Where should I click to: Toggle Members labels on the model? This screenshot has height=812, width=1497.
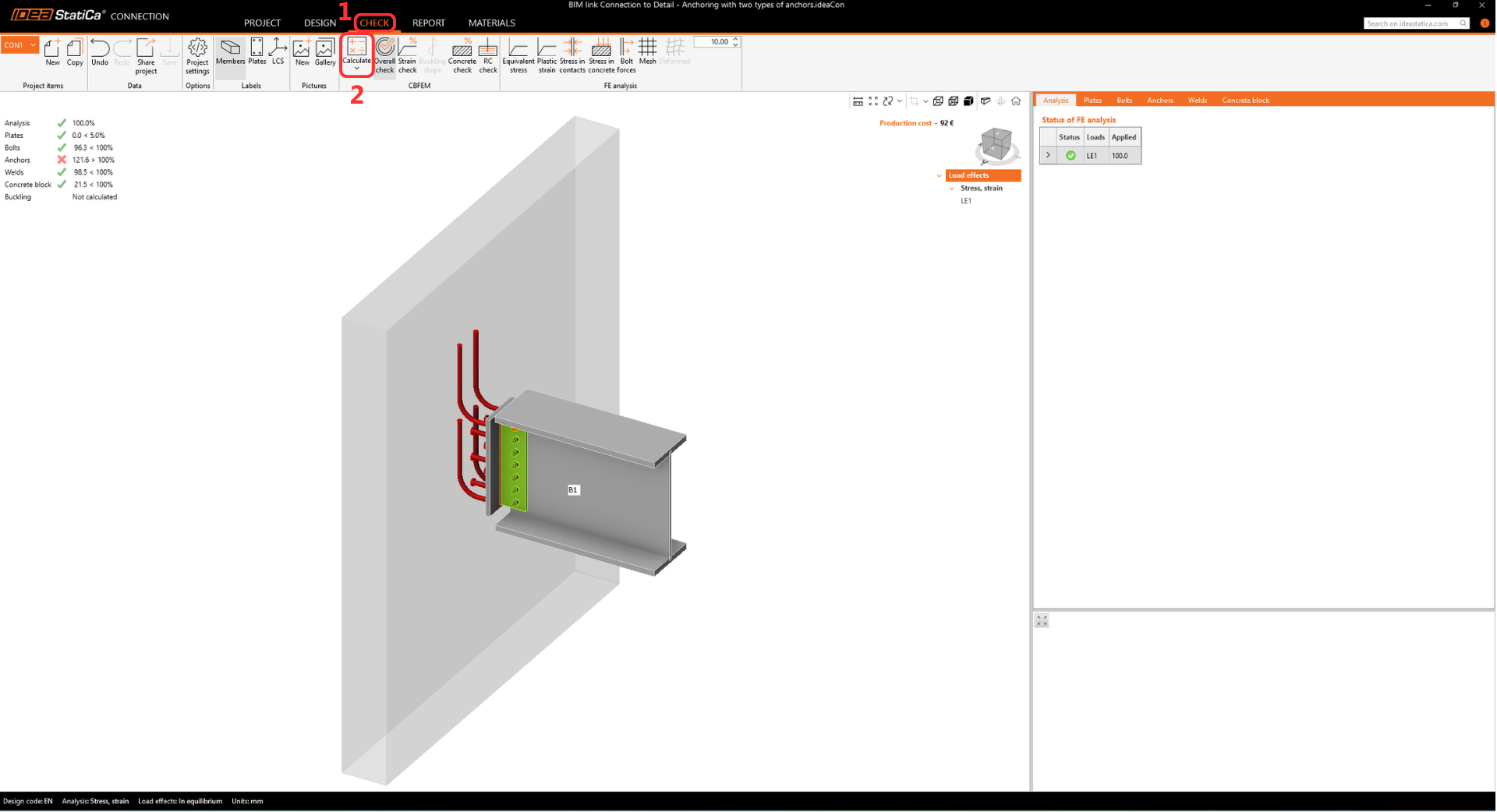point(230,52)
